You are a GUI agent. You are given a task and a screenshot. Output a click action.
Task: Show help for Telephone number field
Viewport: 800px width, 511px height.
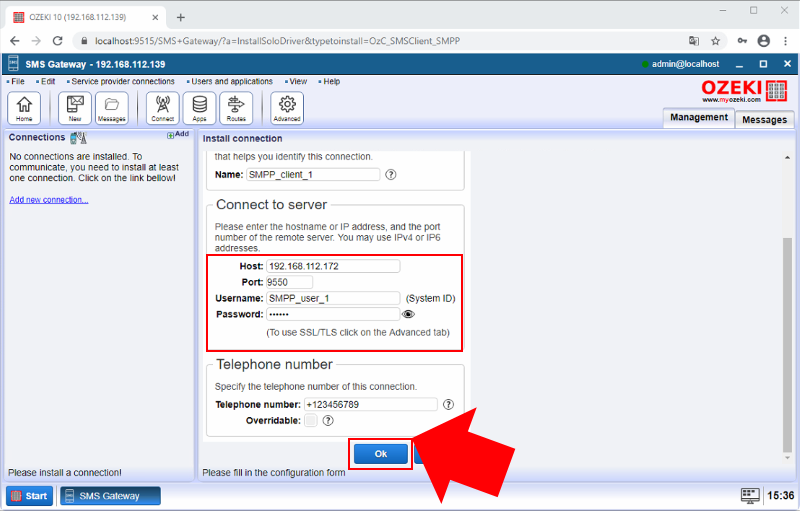point(448,404)
